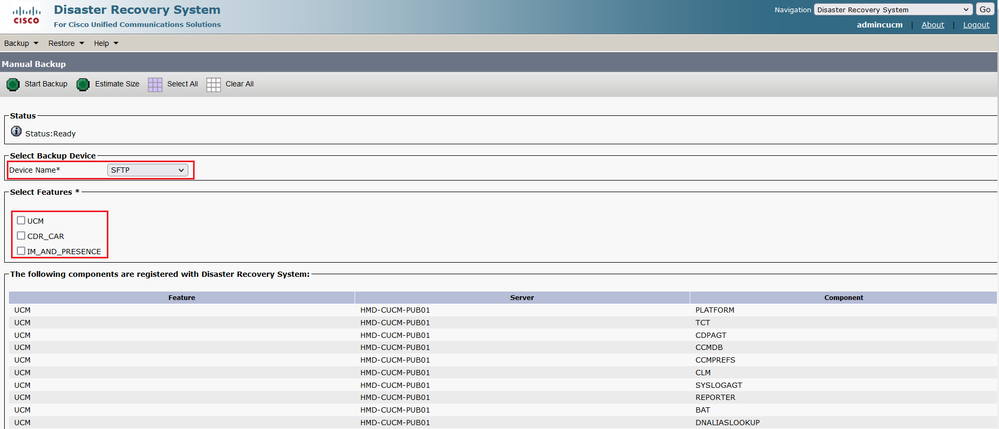Click the Component column header

(x=844, y=298)
